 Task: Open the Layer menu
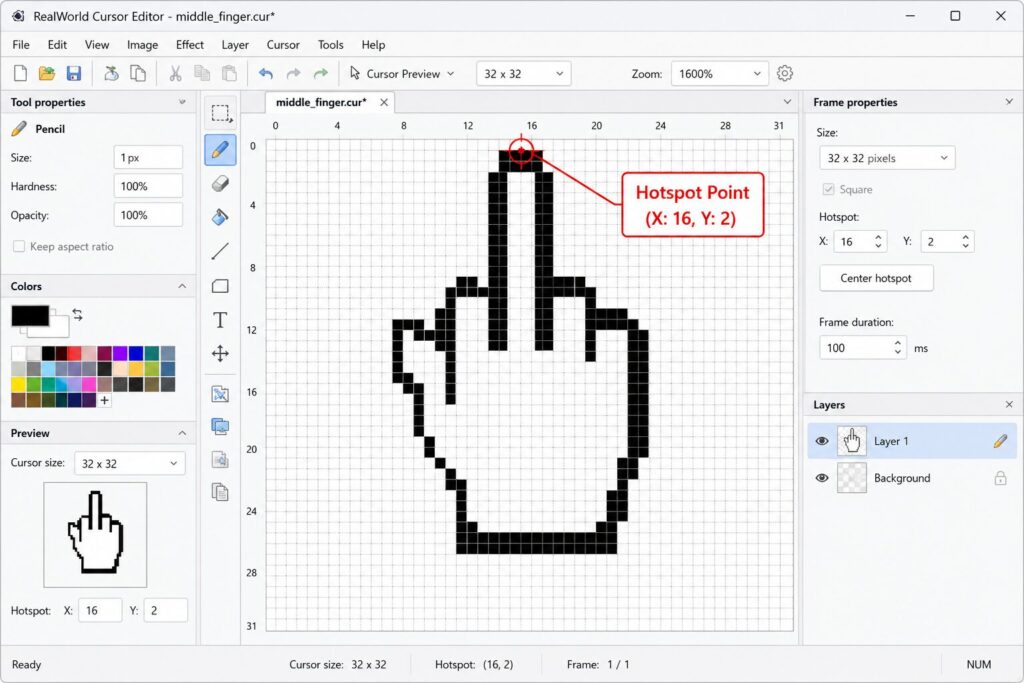click(x=235, y=44)
